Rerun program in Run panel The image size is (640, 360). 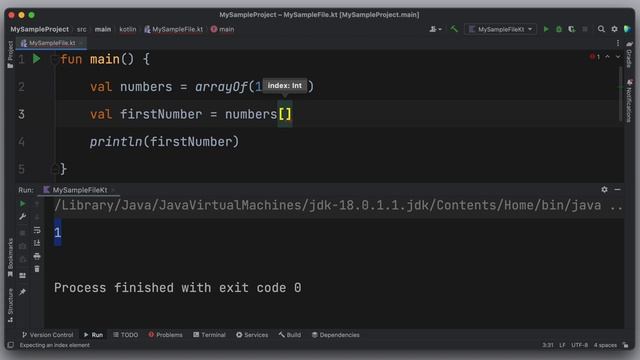22,203
